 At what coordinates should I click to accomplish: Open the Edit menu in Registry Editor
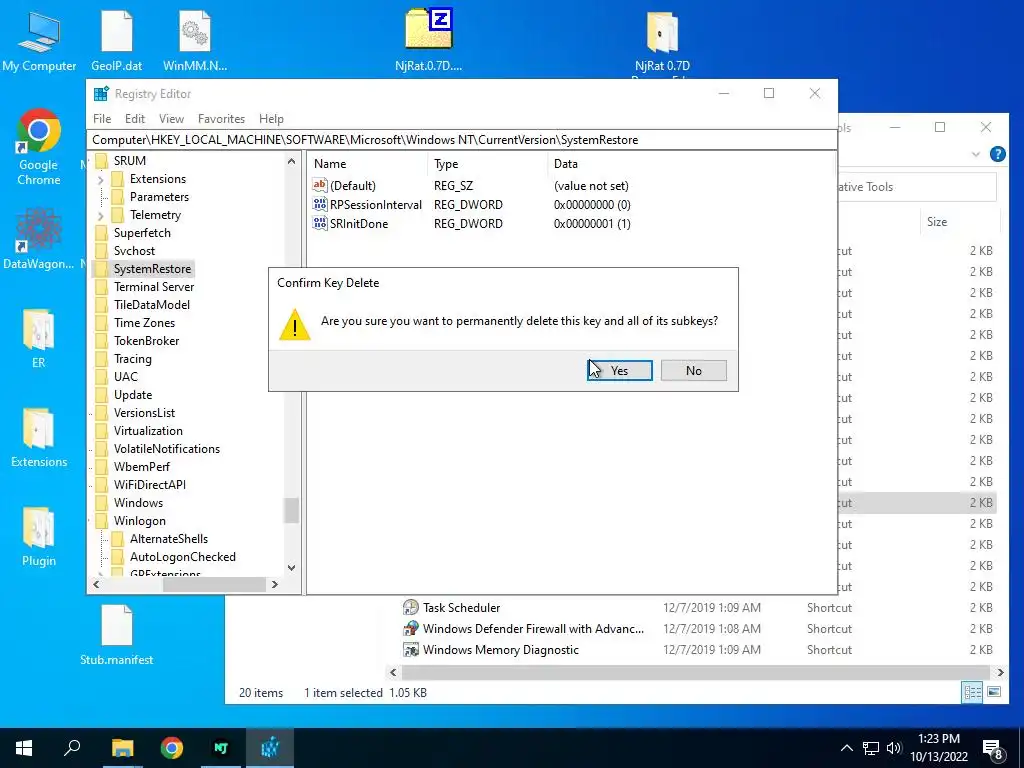135,119
